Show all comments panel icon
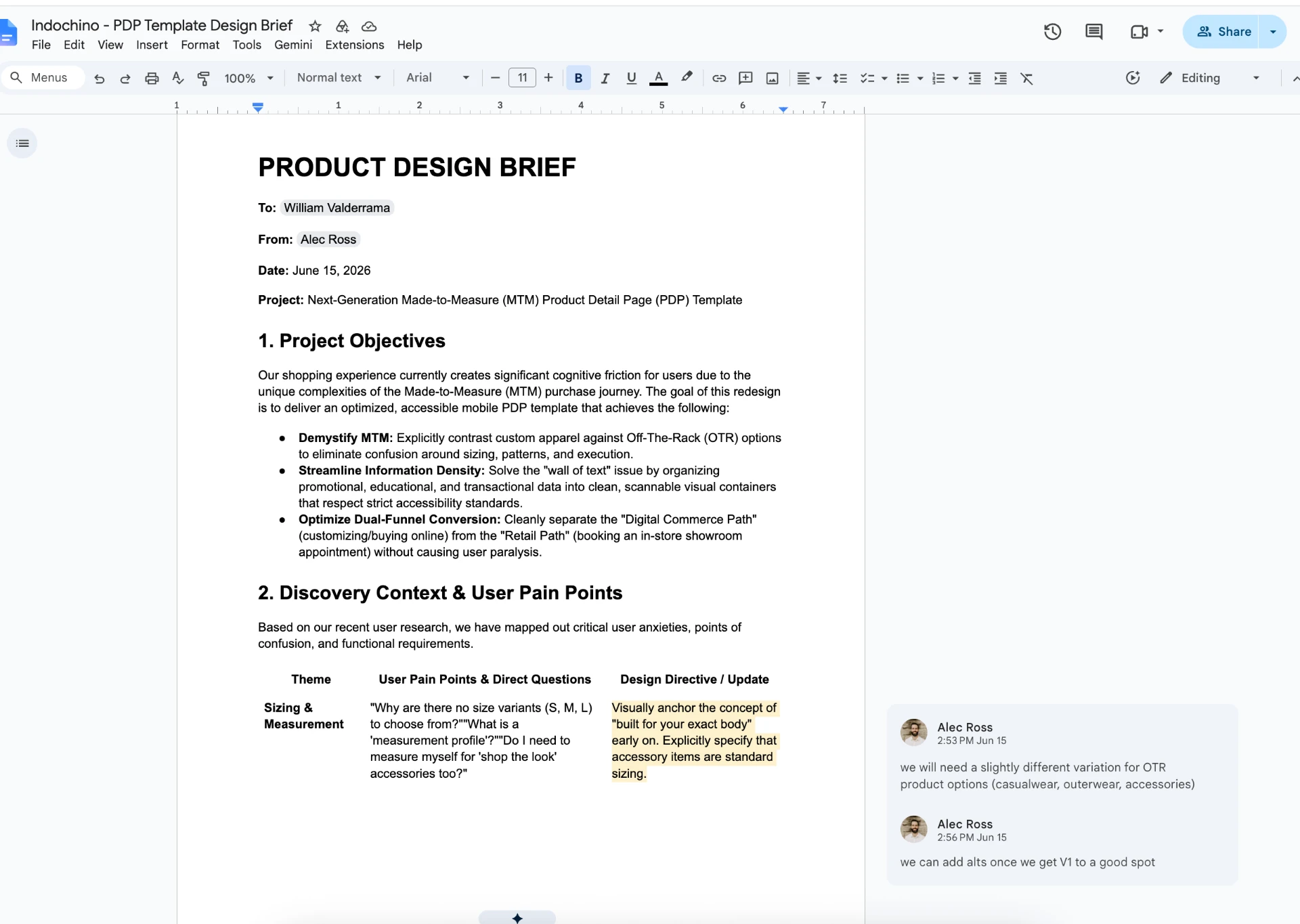 click(1094, 32)
